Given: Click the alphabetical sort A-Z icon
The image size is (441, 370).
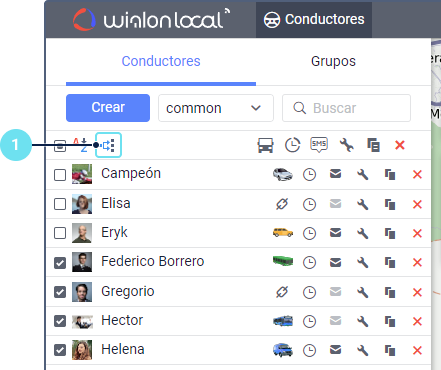Looking at the screenshot, I should pos(80,145).
